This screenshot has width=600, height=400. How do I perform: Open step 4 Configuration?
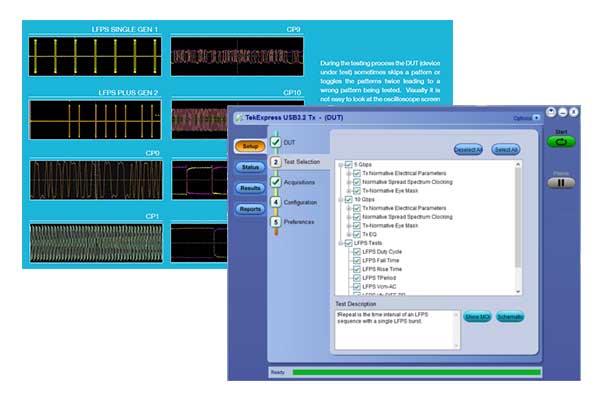(276, 201)
